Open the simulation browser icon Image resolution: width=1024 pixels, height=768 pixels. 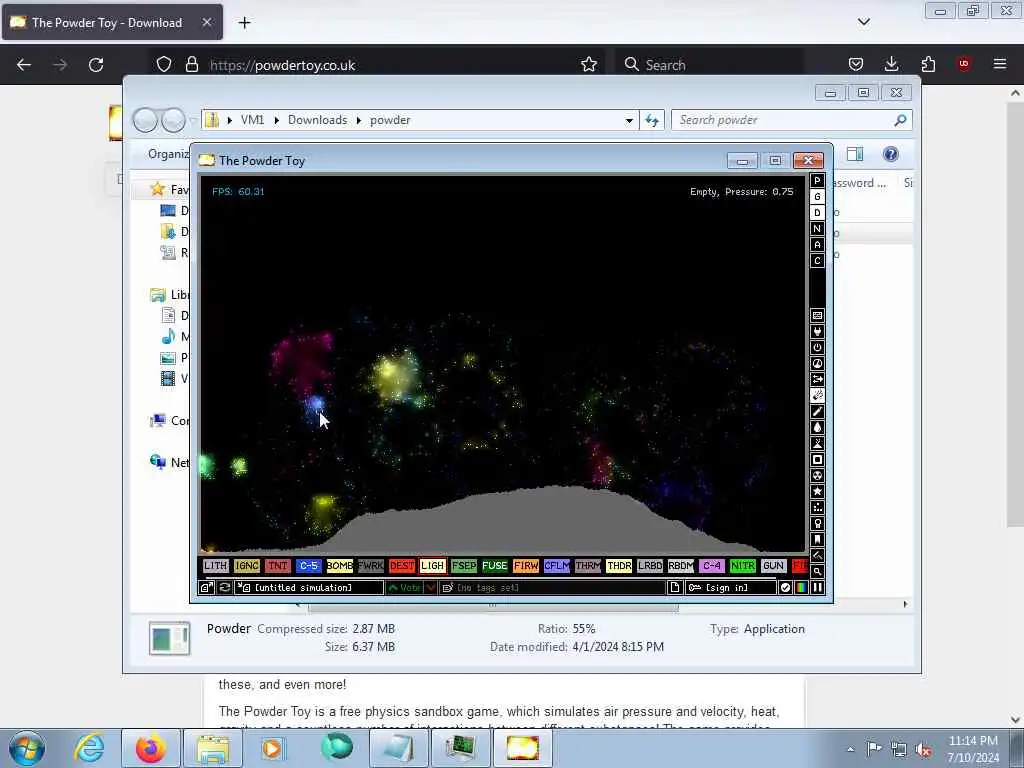click(x=206, y=588)
